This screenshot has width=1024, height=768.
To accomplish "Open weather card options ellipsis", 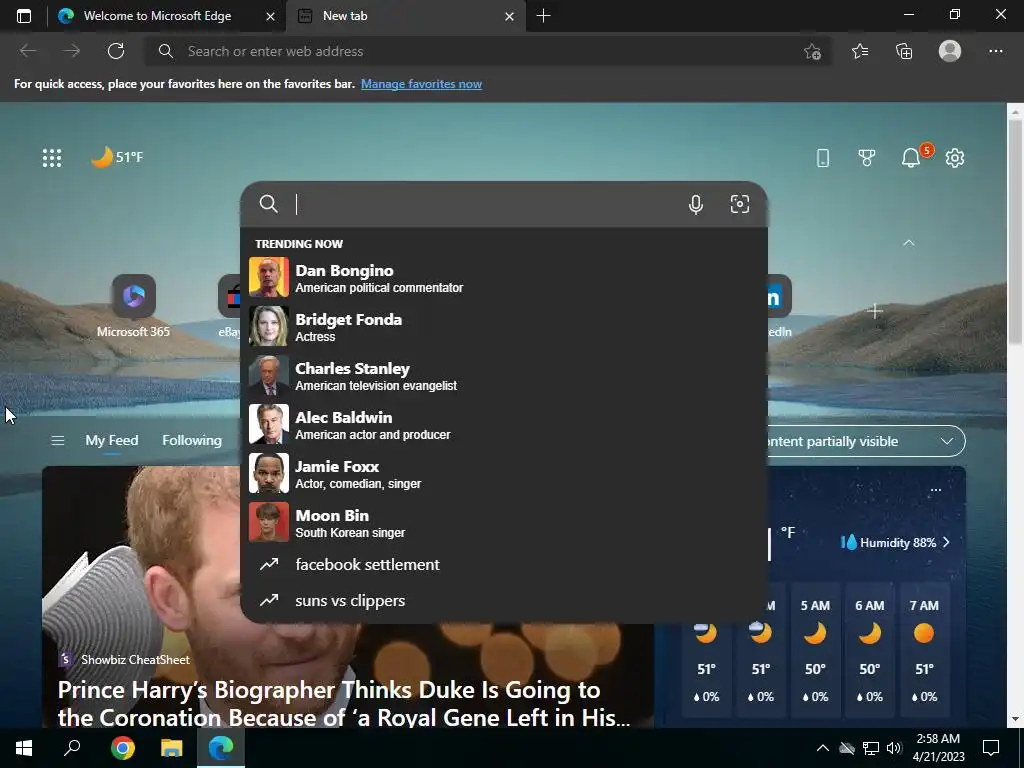I will pos(935,490).
